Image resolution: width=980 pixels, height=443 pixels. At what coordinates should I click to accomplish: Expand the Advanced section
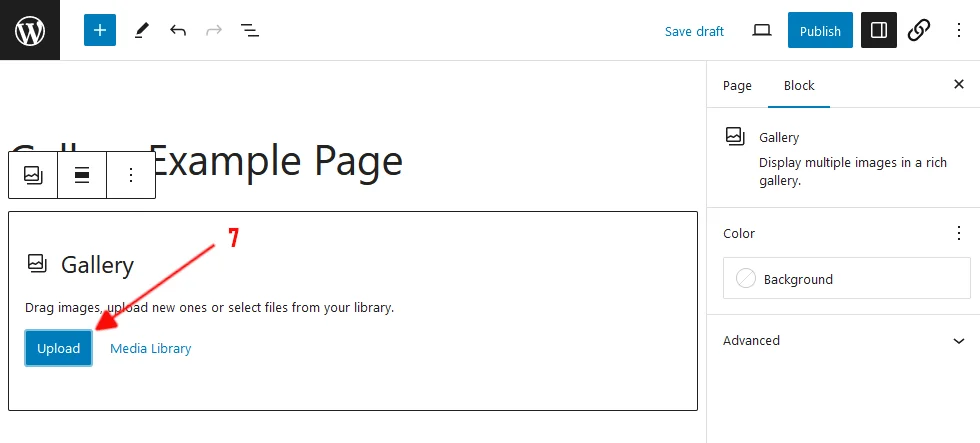[x=958, y=341]
